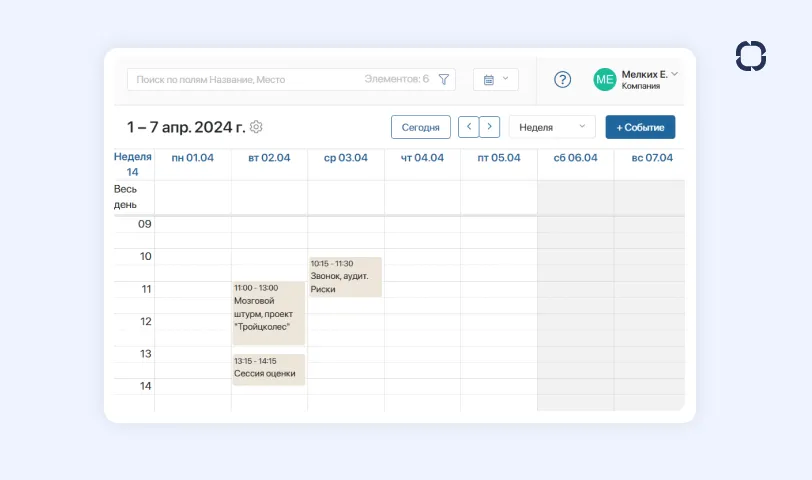The image size is (812, 480).
Task: Open the help question mark icon
Action: click(562, 79)
